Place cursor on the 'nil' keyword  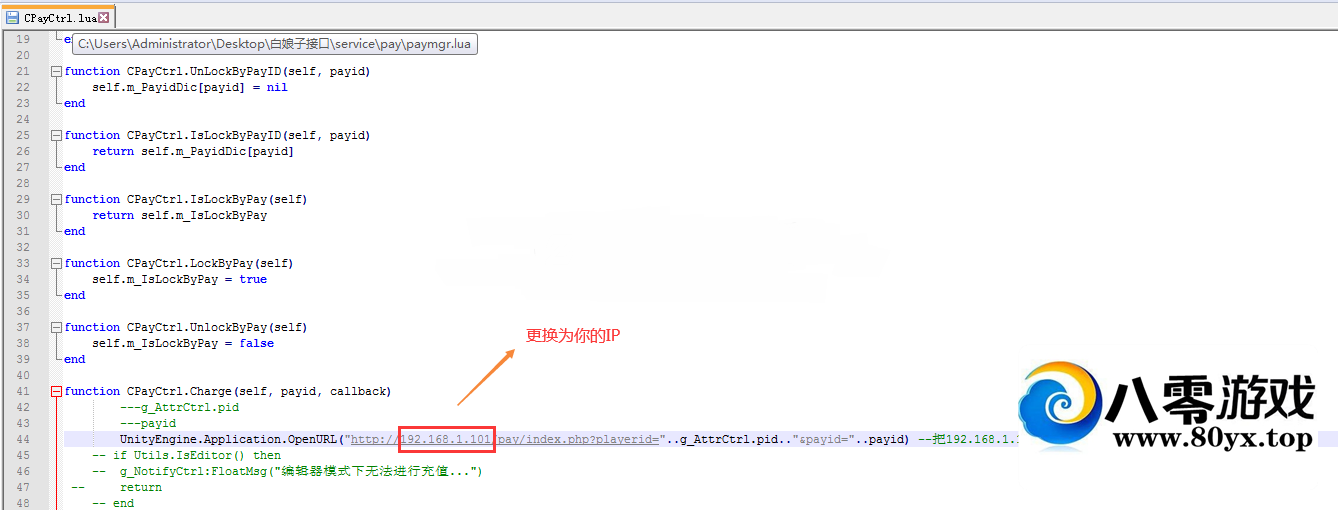point(277,88)
